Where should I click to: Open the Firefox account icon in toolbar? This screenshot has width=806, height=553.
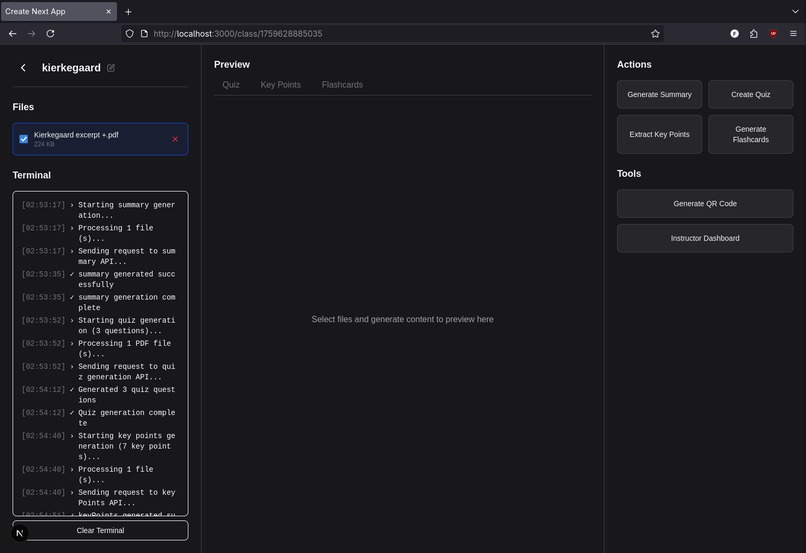tap(735, 33)
